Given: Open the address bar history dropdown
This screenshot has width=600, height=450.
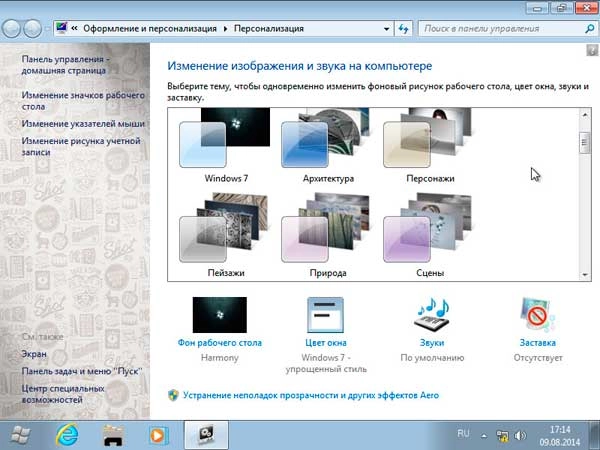Looking at the screenshot, I should (386, 29).
